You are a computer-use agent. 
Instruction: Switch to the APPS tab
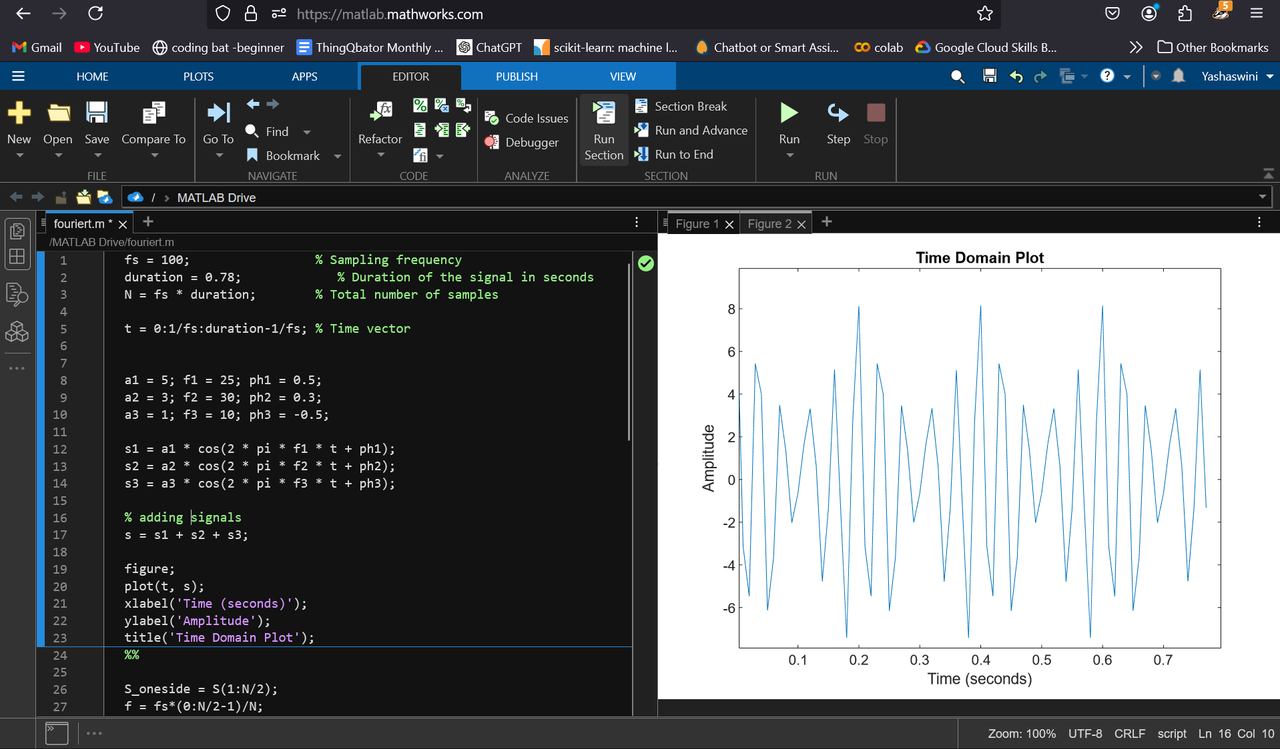304,76
